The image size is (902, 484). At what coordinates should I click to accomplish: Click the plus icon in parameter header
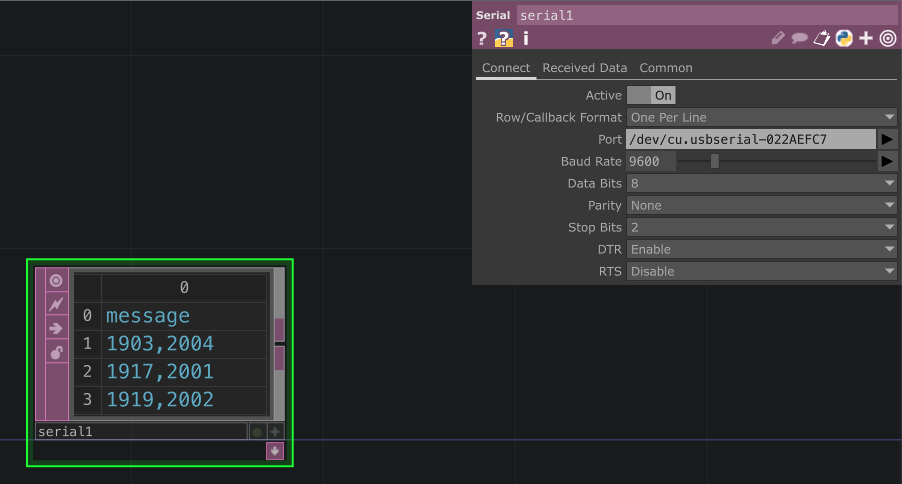coord(866,39)
